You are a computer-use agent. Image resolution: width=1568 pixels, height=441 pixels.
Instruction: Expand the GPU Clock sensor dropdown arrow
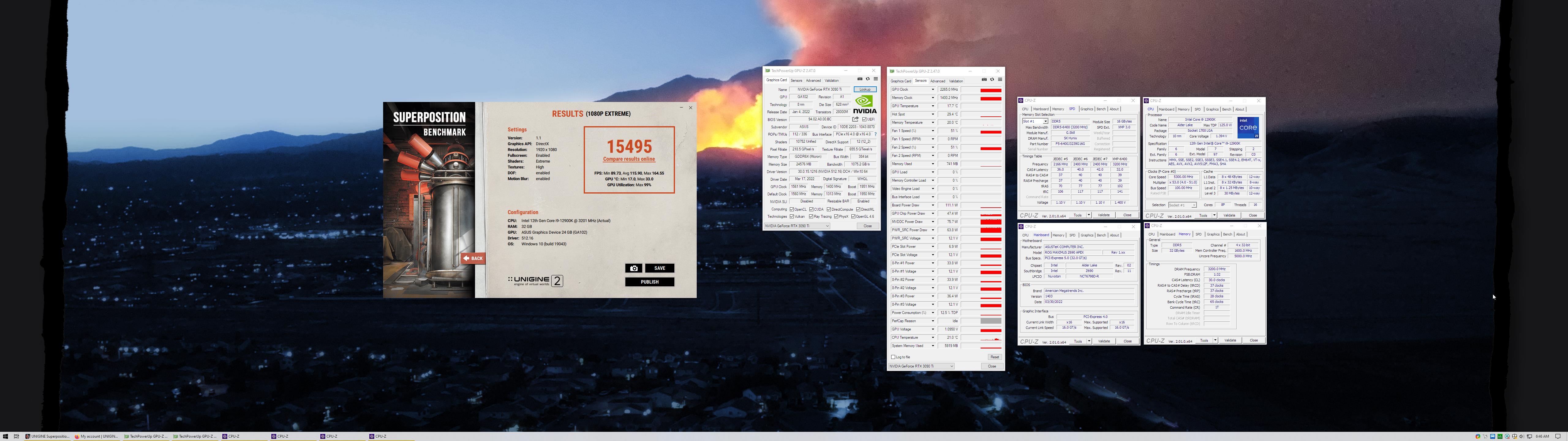pos(933,89)
